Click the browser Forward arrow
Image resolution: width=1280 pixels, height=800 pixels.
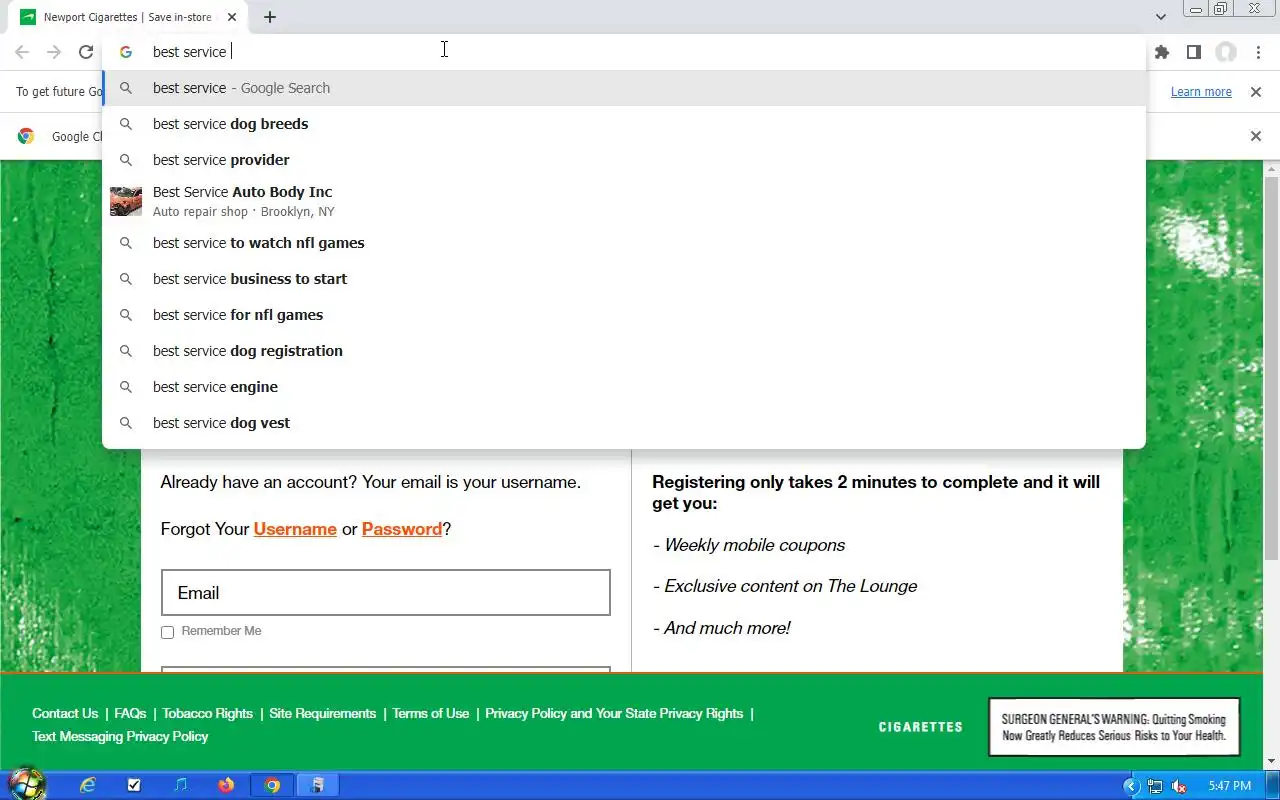coord(54,52)
